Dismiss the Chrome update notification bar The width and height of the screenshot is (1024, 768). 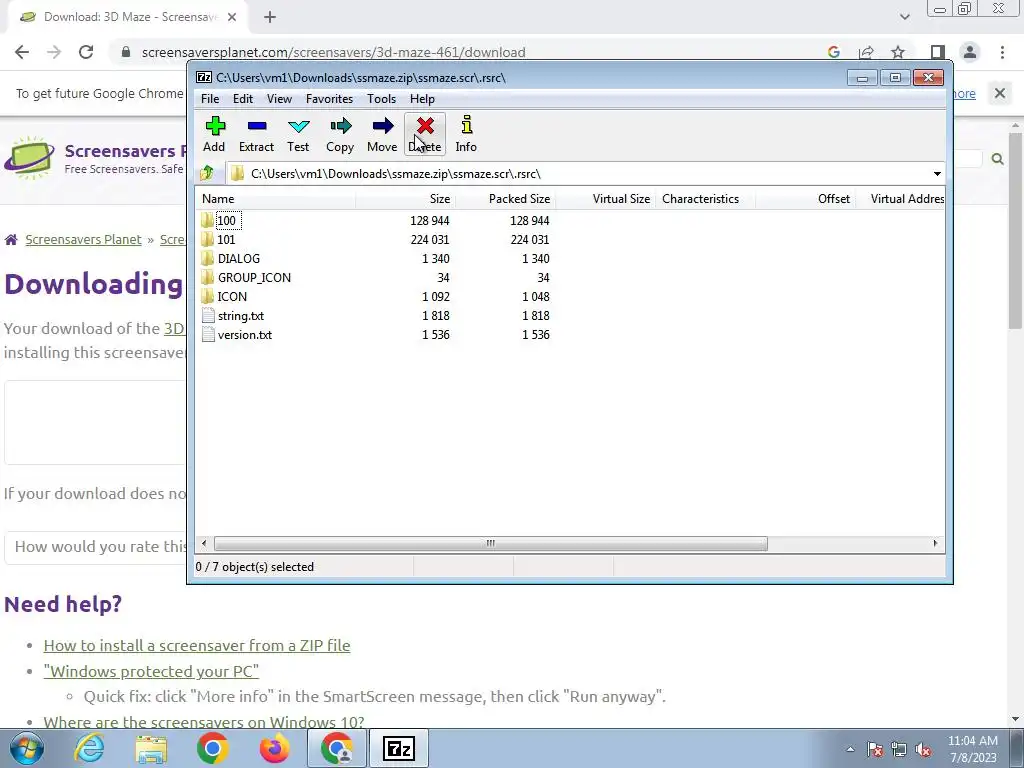coord(1000,93)
